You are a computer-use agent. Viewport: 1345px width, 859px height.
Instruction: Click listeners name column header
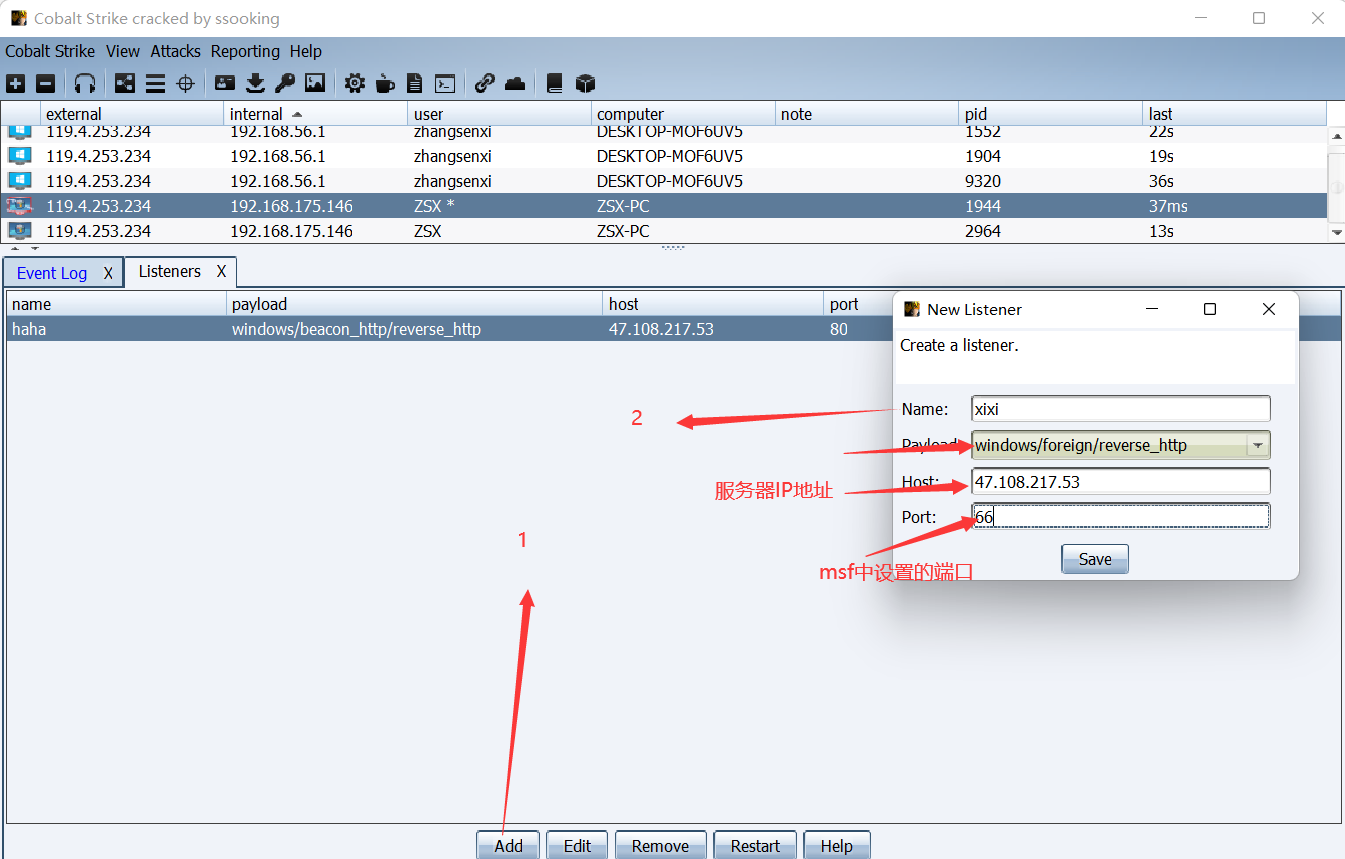coord(117,304)
